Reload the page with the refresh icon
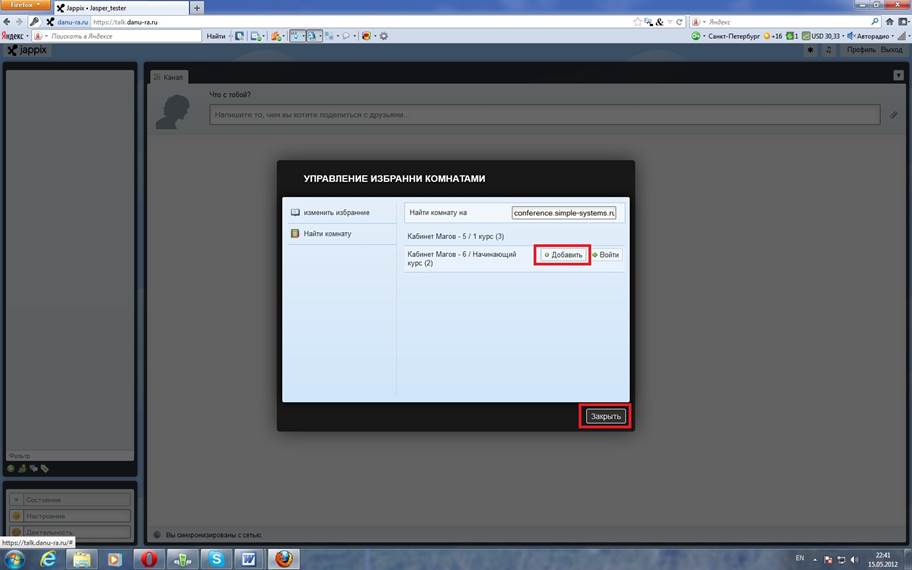The image size is (912, 570). pyautogui.click(x=679, y=22)
